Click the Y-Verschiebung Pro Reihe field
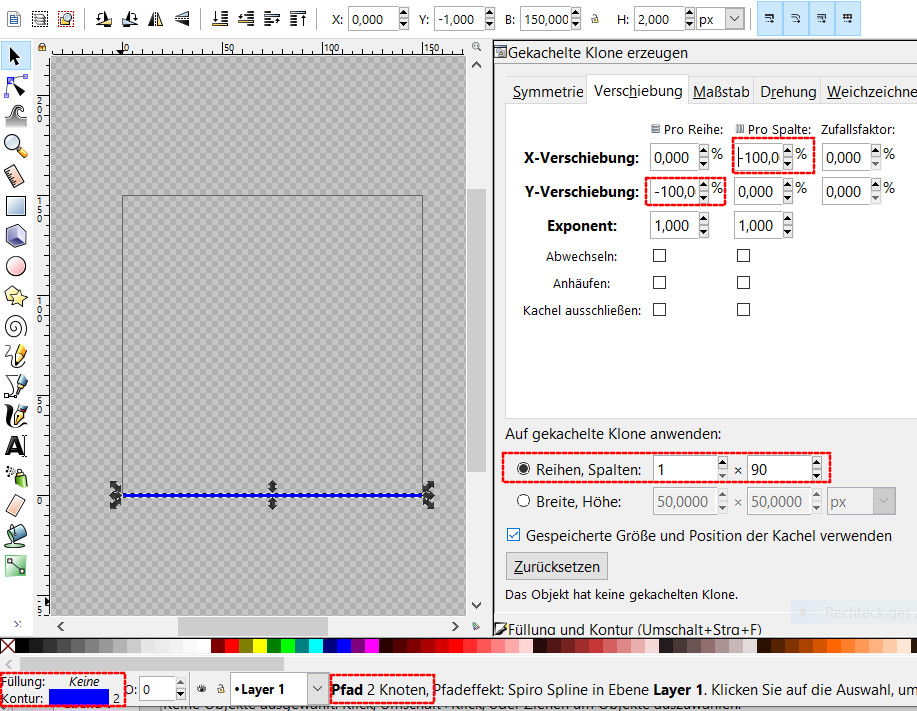917x711 pixels. pyautogui.click(x=674, y=191)
